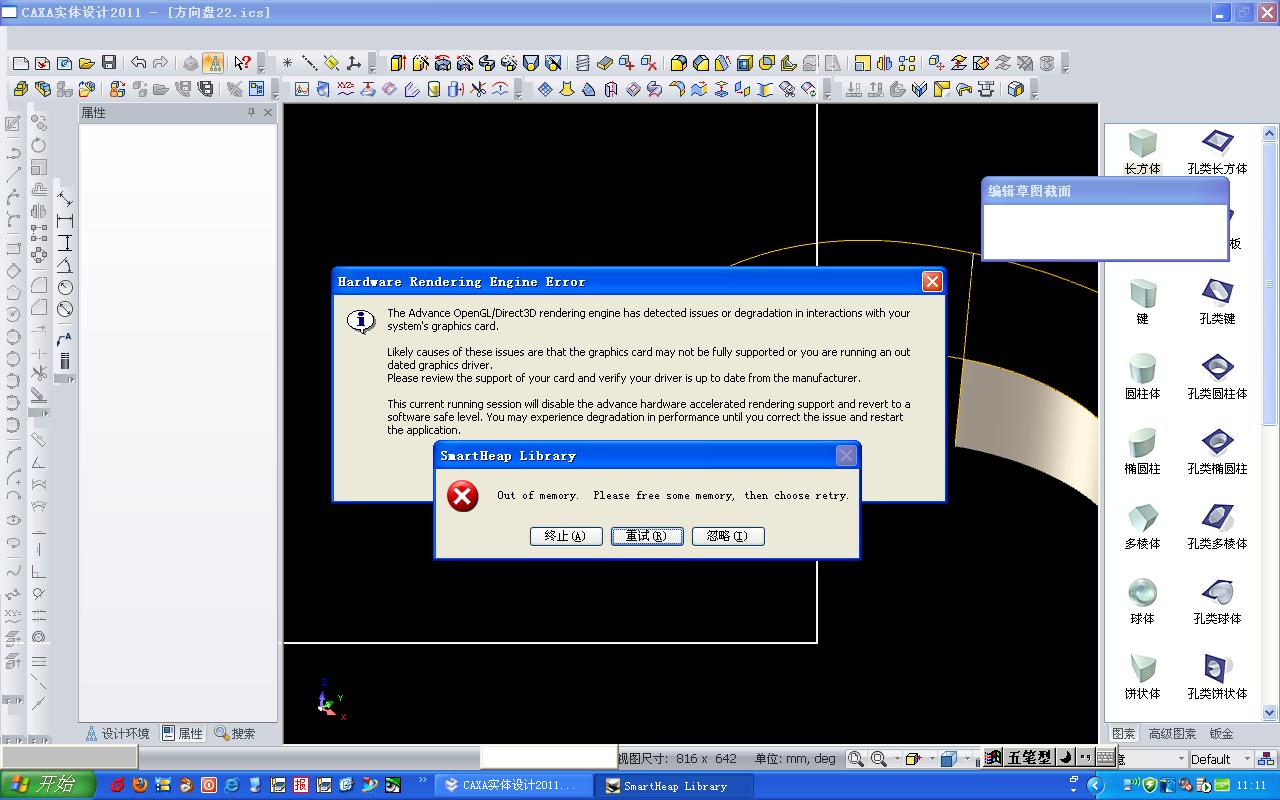The width and height of the screenshot is (1280, 800).
Task: Click the pattern array icon
Action: click(907, 62)
